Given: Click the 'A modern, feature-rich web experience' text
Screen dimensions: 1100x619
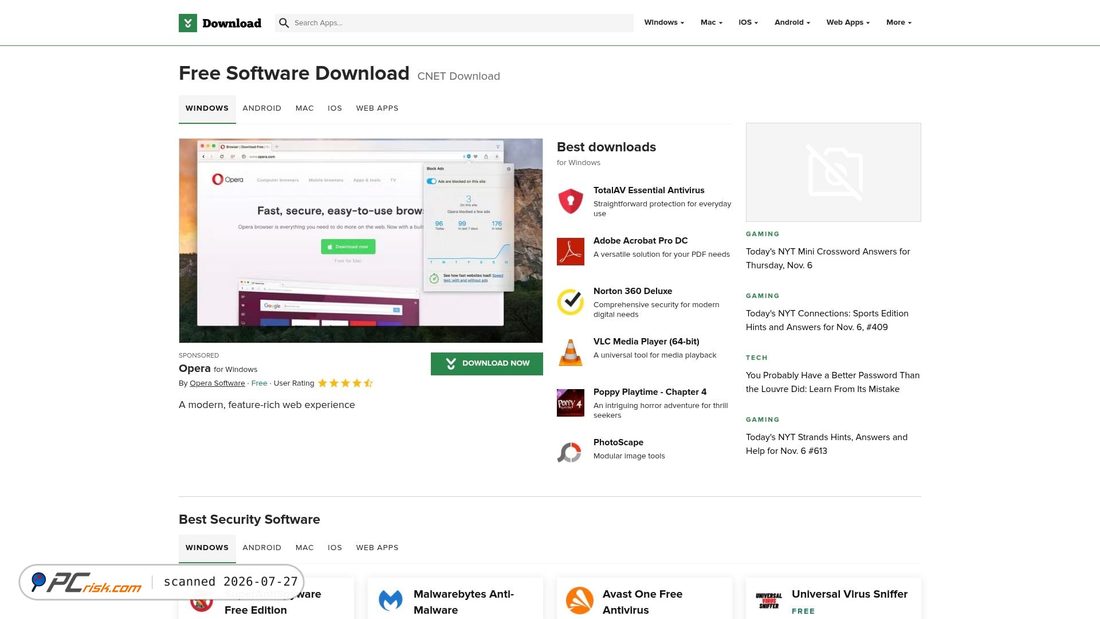Looking at the screenshot, I should point(267,405).
